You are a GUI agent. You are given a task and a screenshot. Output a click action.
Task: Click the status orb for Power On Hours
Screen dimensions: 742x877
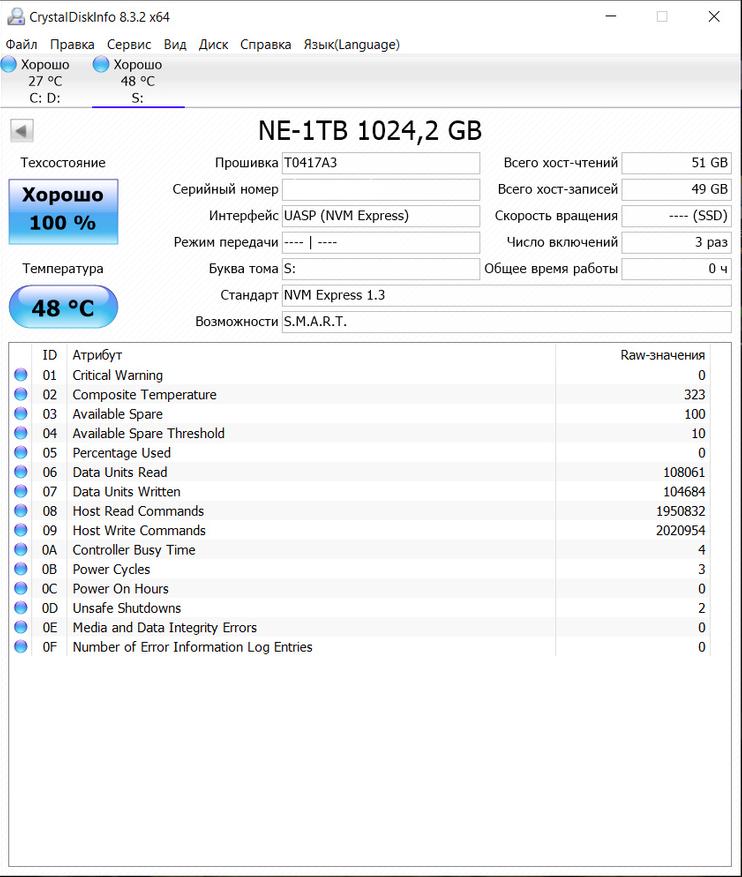[21, 588]
